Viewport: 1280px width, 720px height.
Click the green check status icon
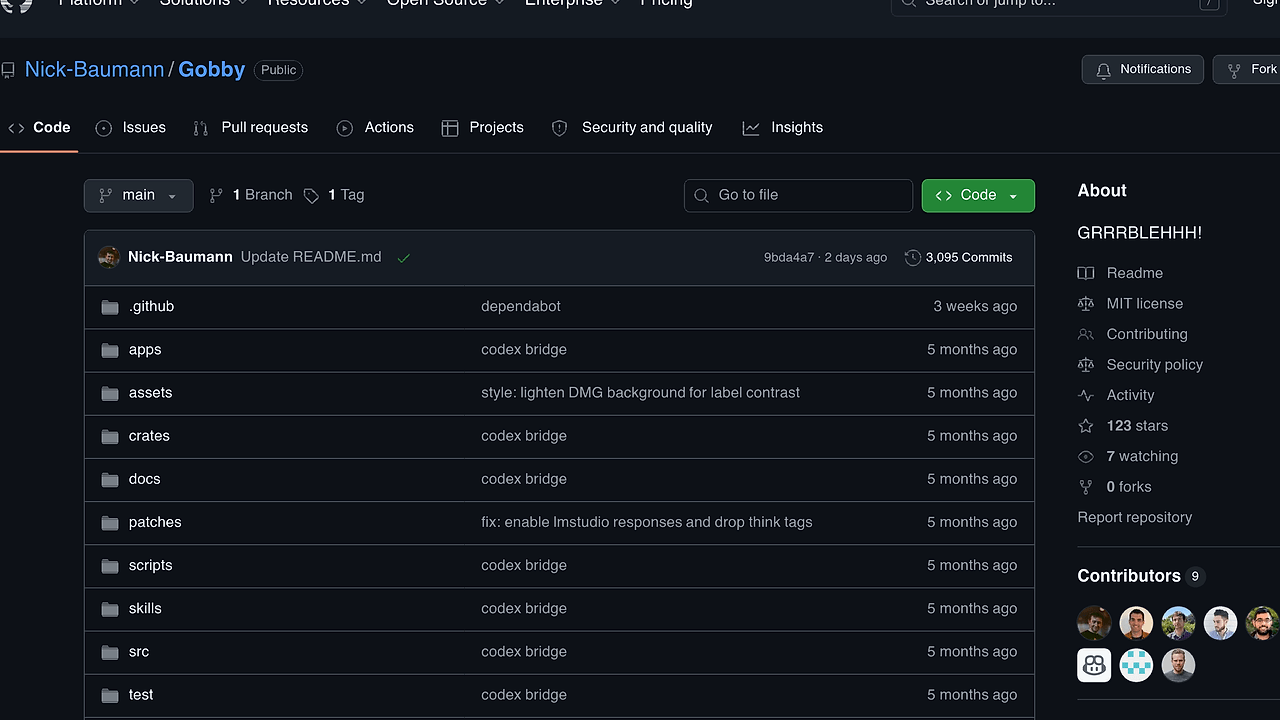tap(404, 258)
